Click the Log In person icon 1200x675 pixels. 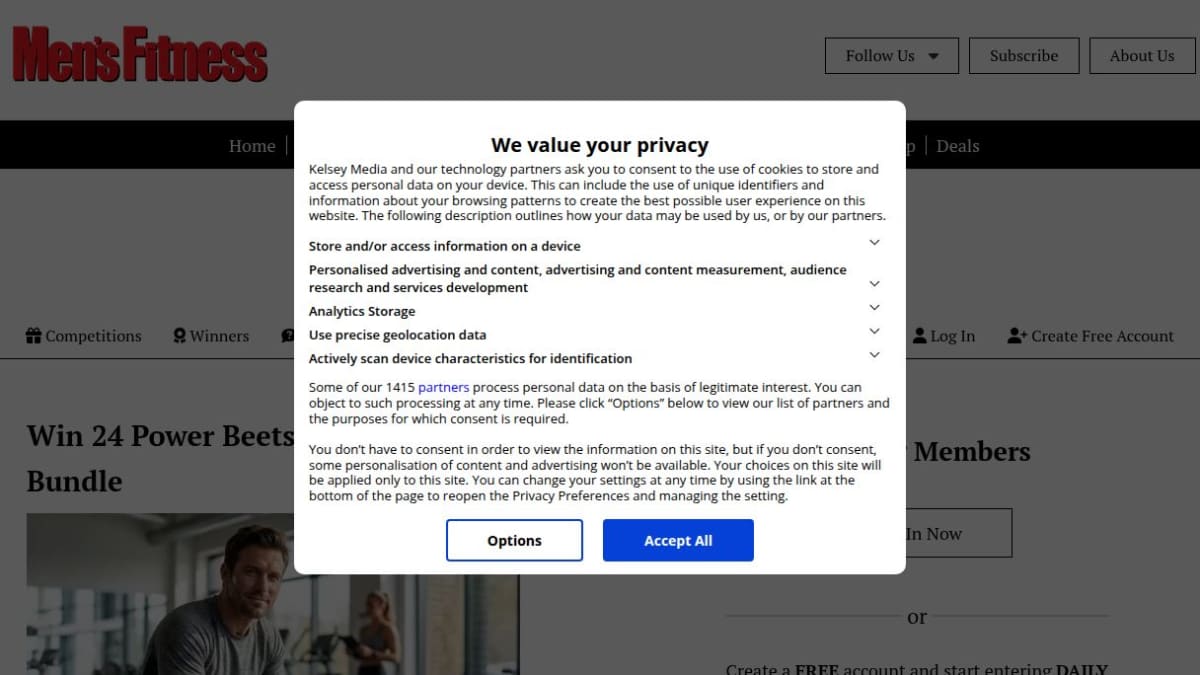(920, 336)
